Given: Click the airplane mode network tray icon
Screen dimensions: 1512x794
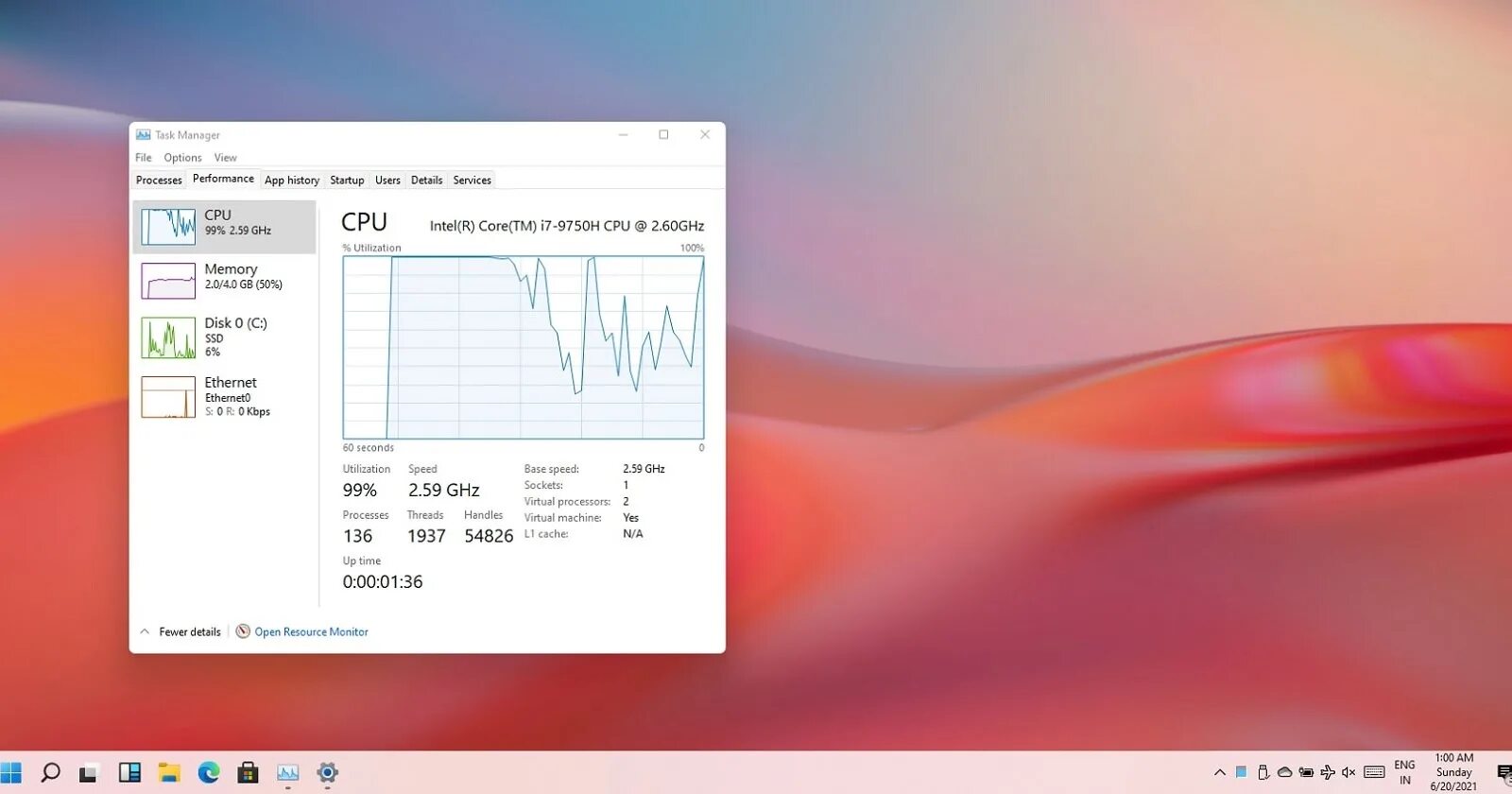Looking at the screenshot, I should click(1328, 772).
